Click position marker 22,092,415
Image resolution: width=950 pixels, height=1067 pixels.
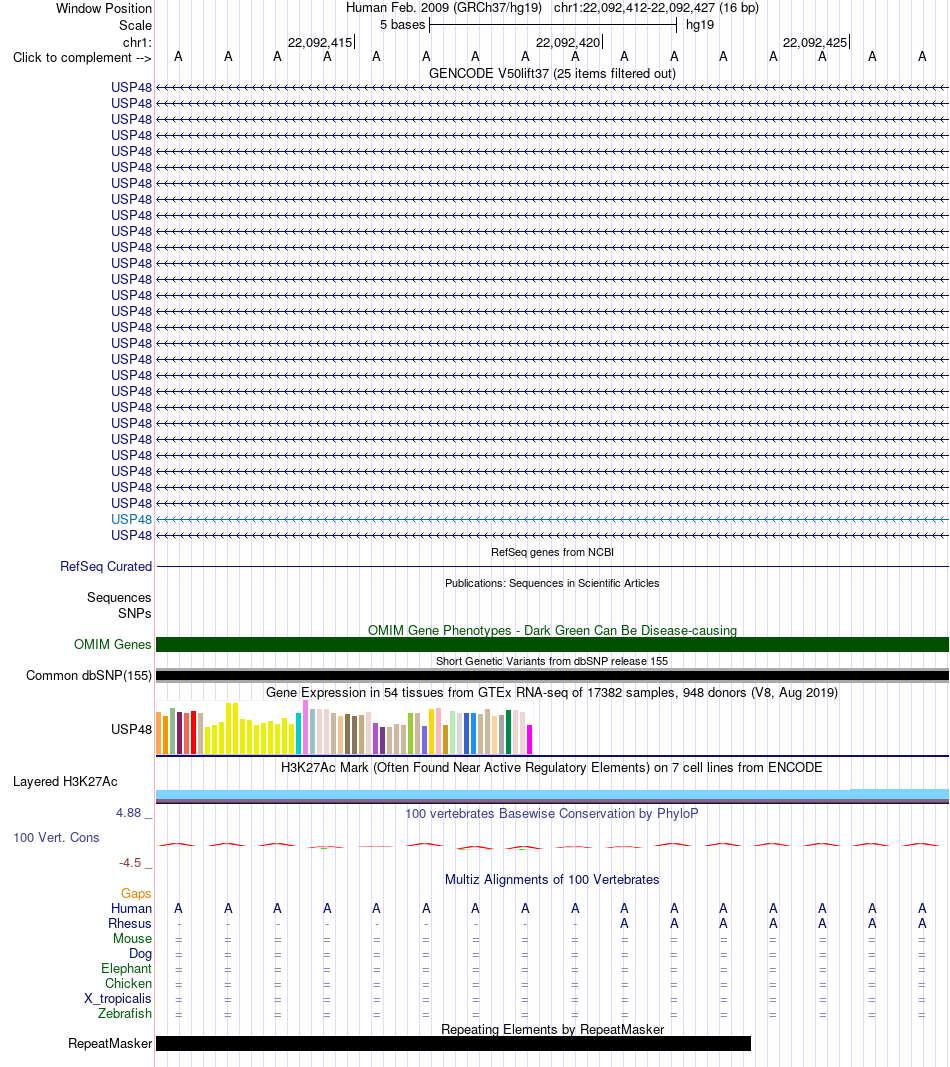click(x=320, y=42)
